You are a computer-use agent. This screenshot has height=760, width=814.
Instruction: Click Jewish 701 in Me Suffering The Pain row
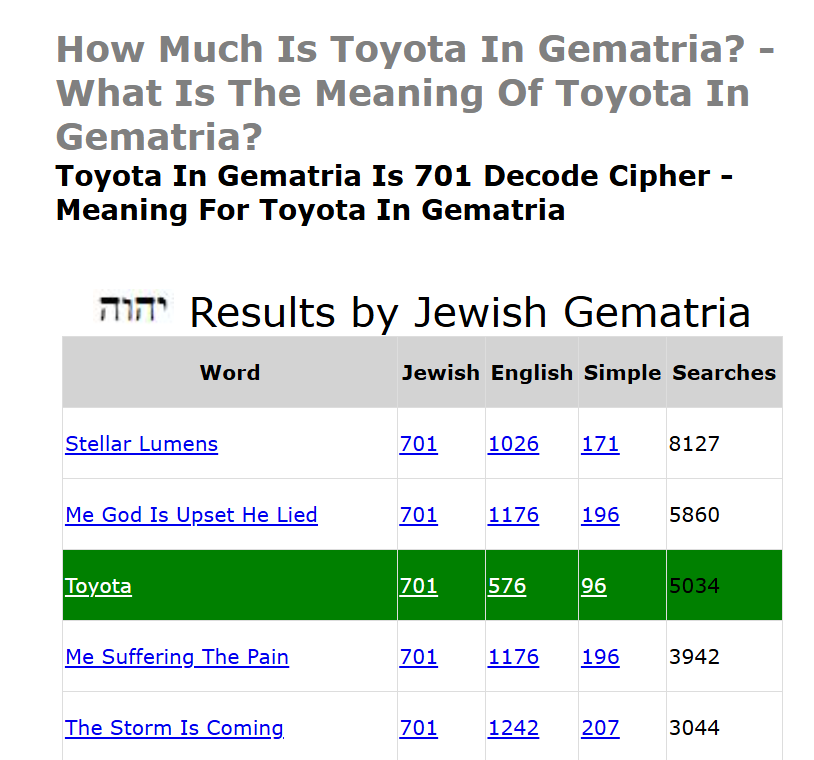(x=418, y=657)
